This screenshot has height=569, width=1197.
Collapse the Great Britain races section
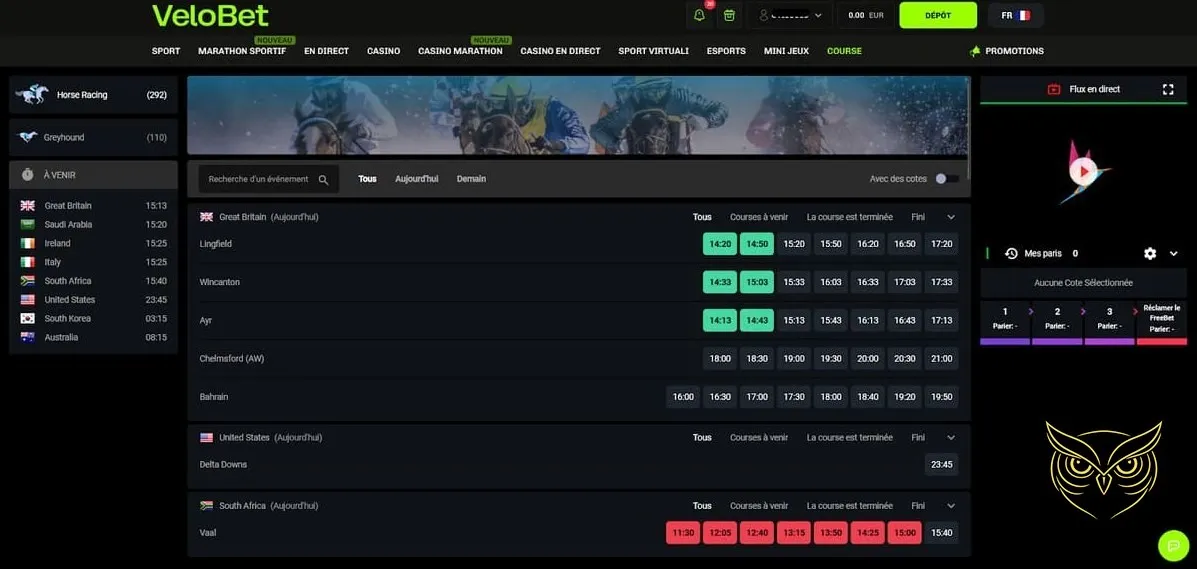[x=951, y=217]
